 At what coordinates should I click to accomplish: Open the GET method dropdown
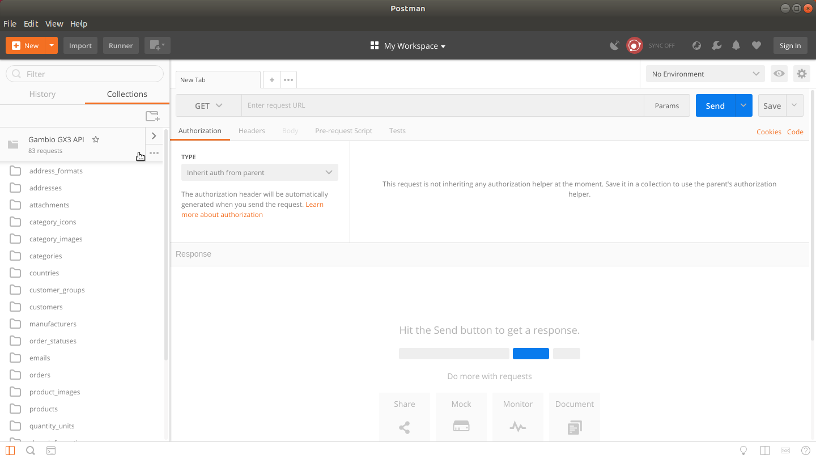pos(208,106)
